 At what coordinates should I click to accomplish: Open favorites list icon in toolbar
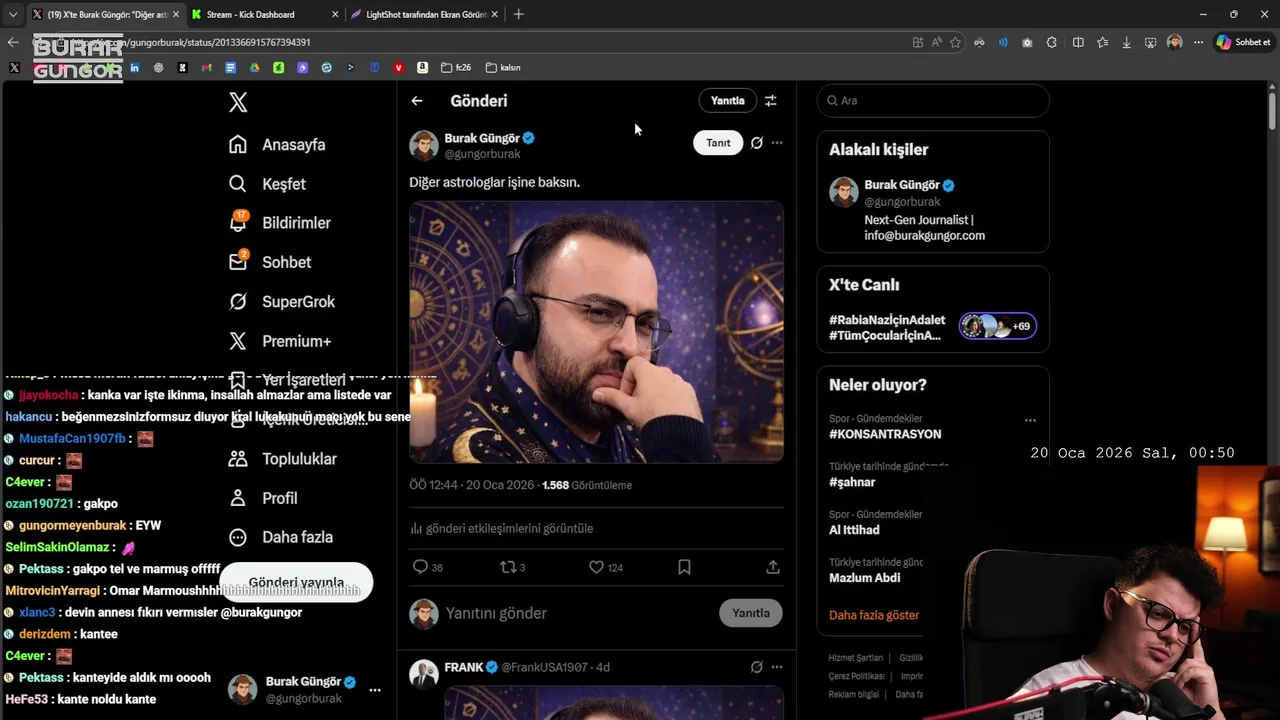(1102, 42)
